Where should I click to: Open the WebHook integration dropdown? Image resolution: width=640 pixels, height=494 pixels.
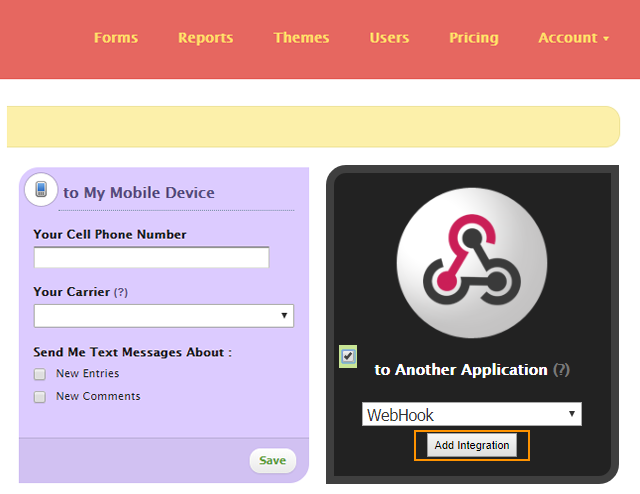(472, 414)
